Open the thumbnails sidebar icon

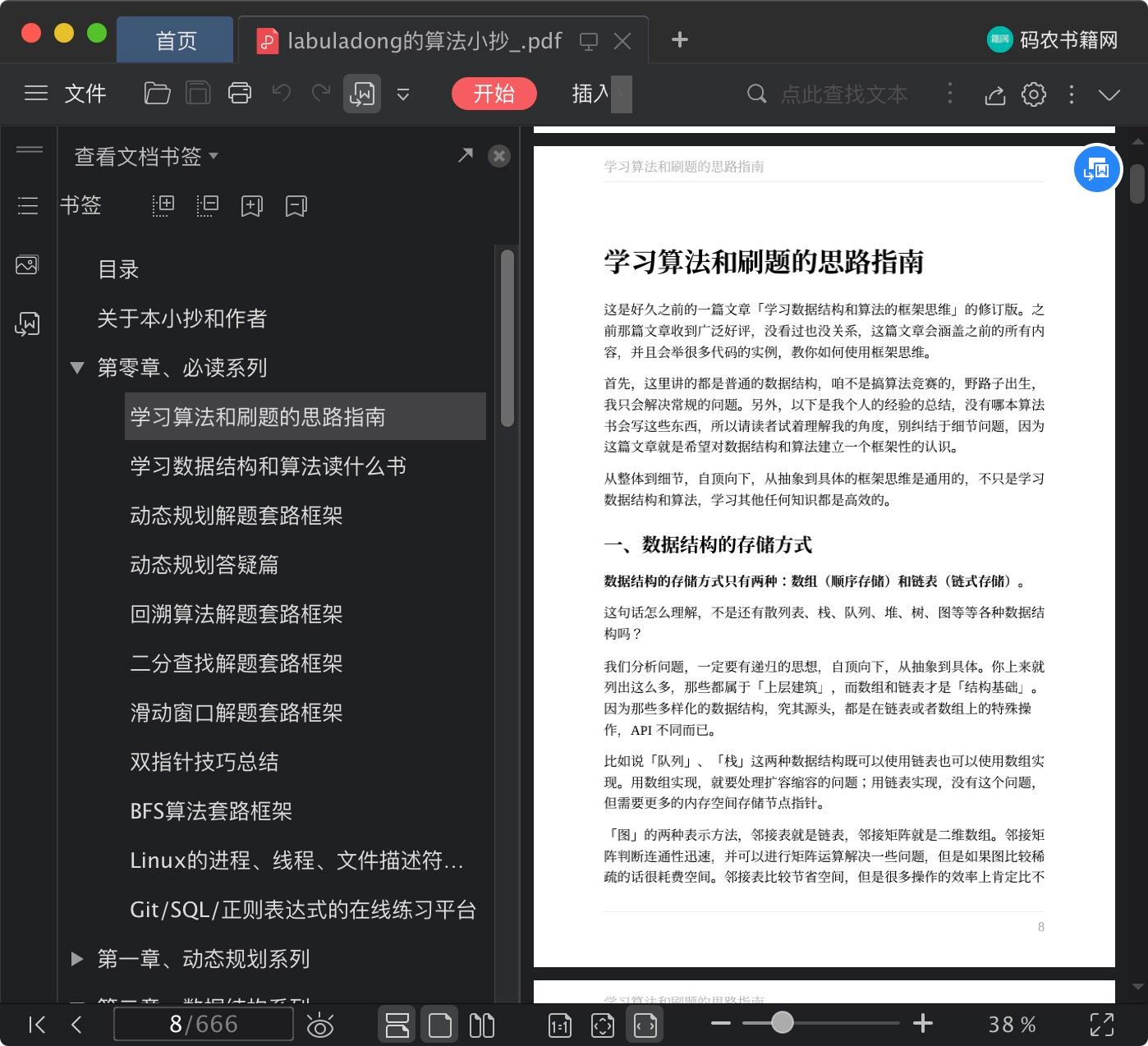point(27,265)
